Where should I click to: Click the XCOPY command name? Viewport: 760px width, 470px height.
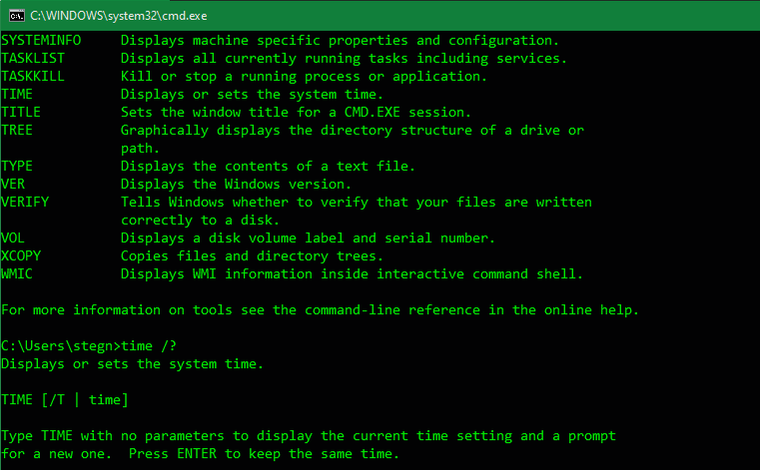(21, 256)
